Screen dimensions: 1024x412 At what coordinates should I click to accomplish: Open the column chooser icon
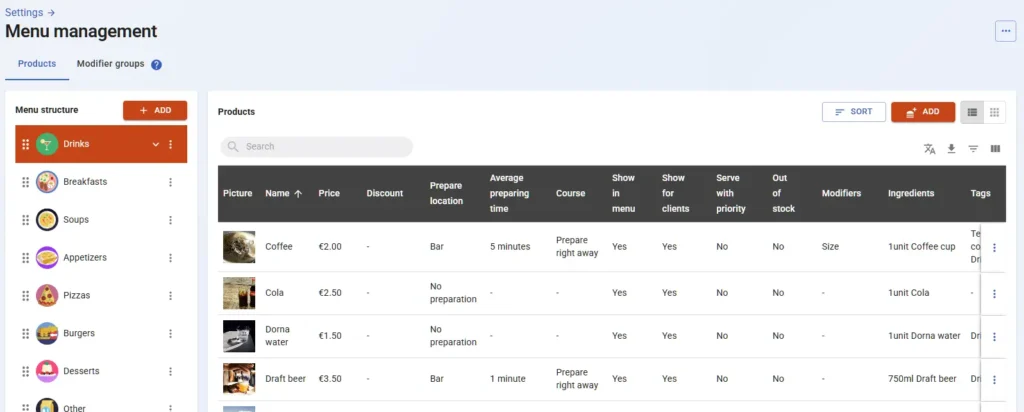995,149
